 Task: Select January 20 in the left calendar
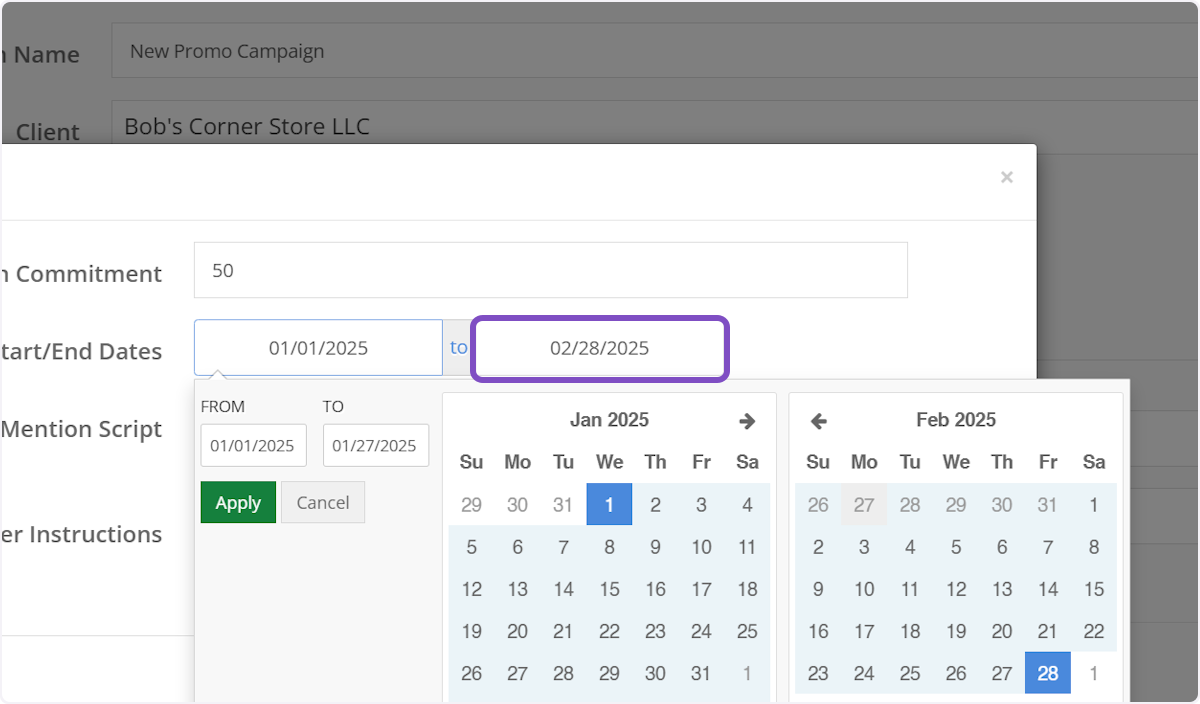(x=517, y=631)
